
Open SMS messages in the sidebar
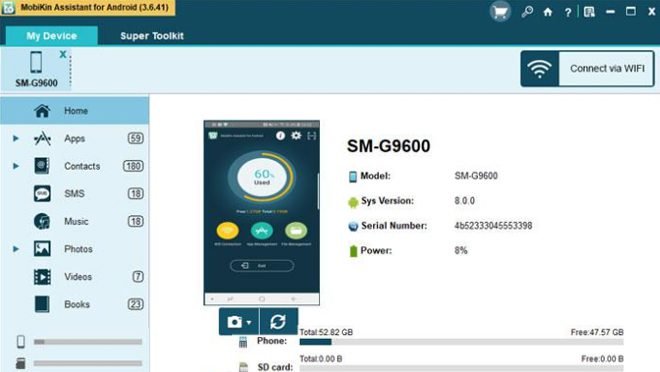tap(75, 194)
